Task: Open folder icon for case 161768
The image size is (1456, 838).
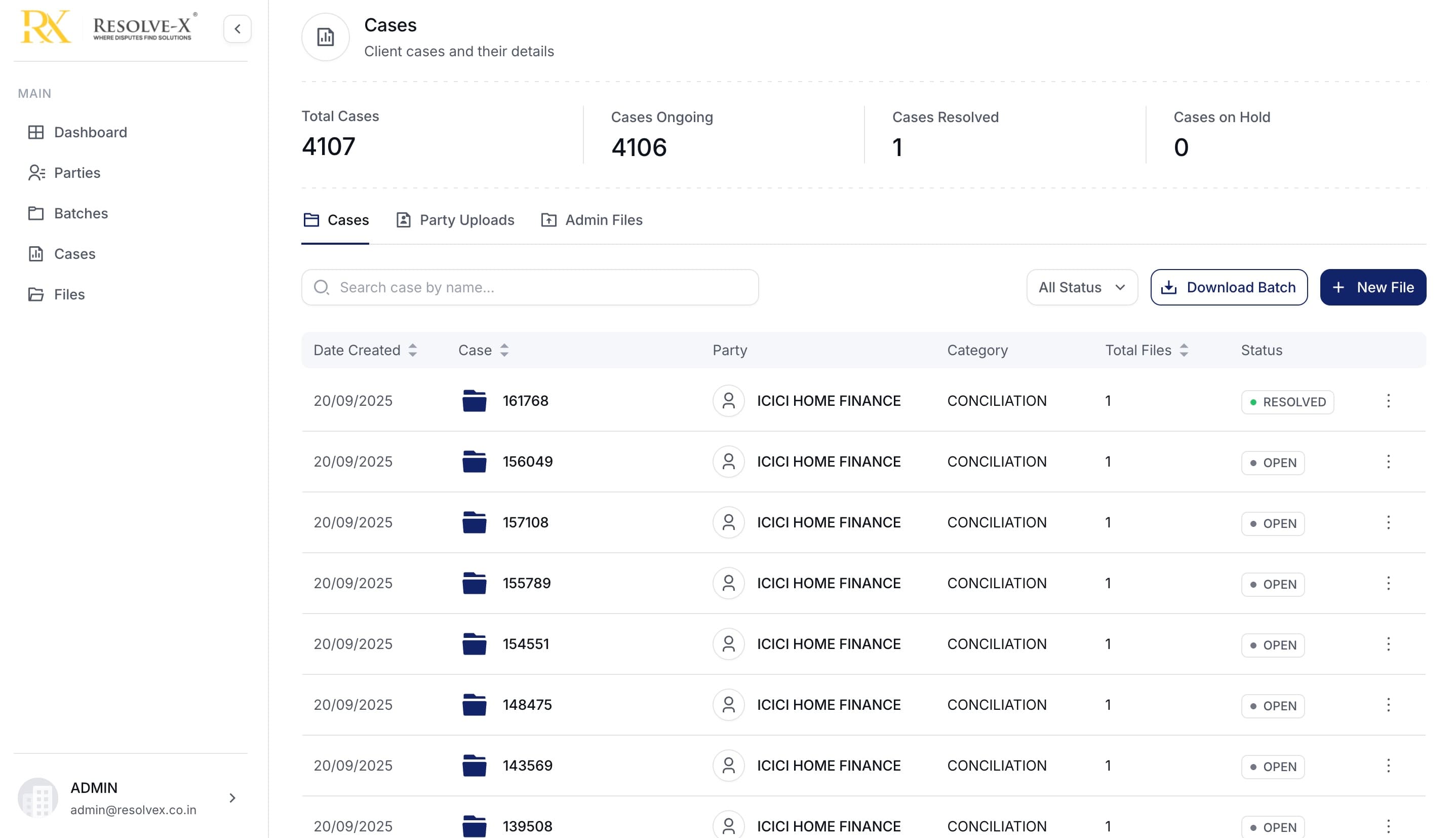Action: coord(475,401)
